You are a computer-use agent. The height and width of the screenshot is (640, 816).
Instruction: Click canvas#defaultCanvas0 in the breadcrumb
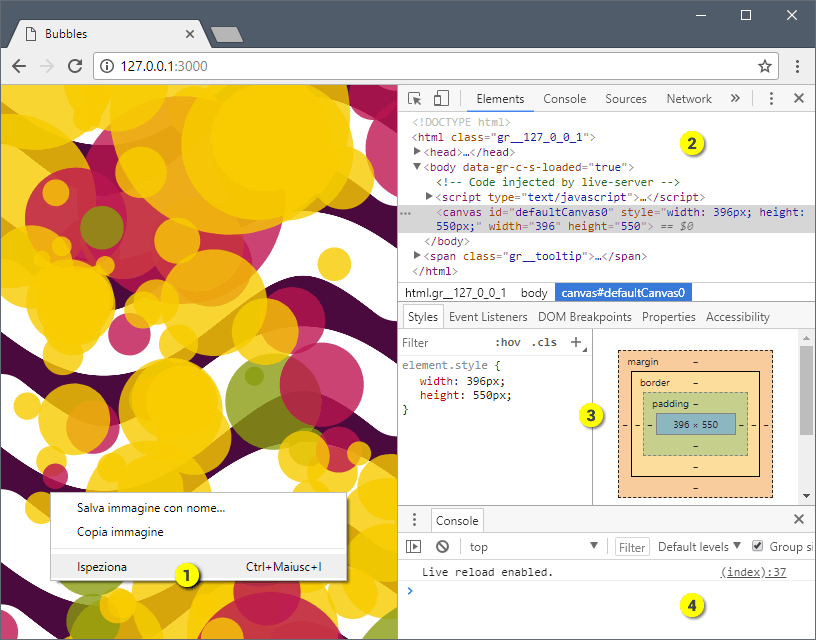(622, 293)
